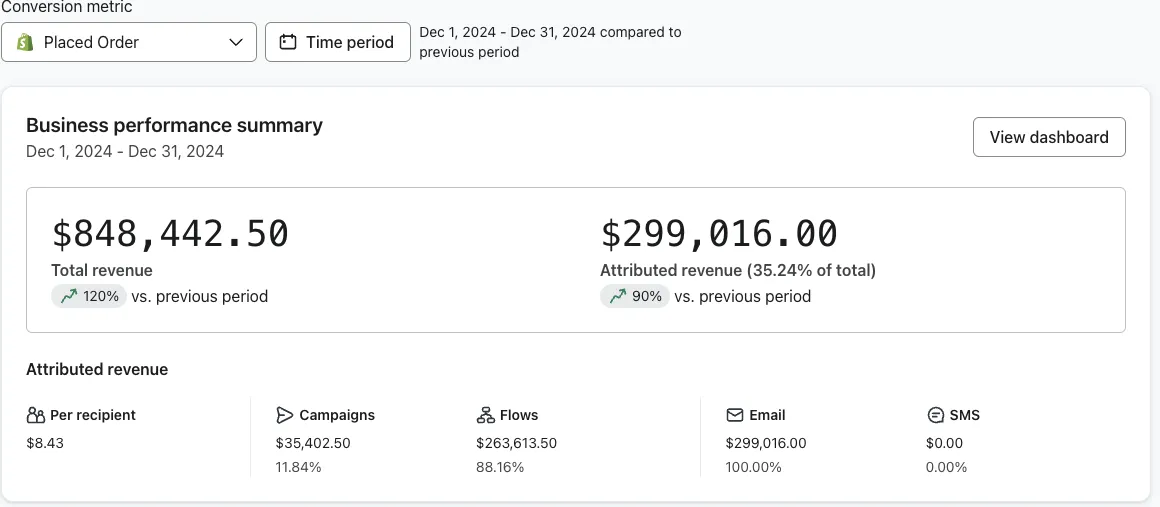Click the Attributed revenue section label
The image size is (1160, 507).
(x=97, y=369)
